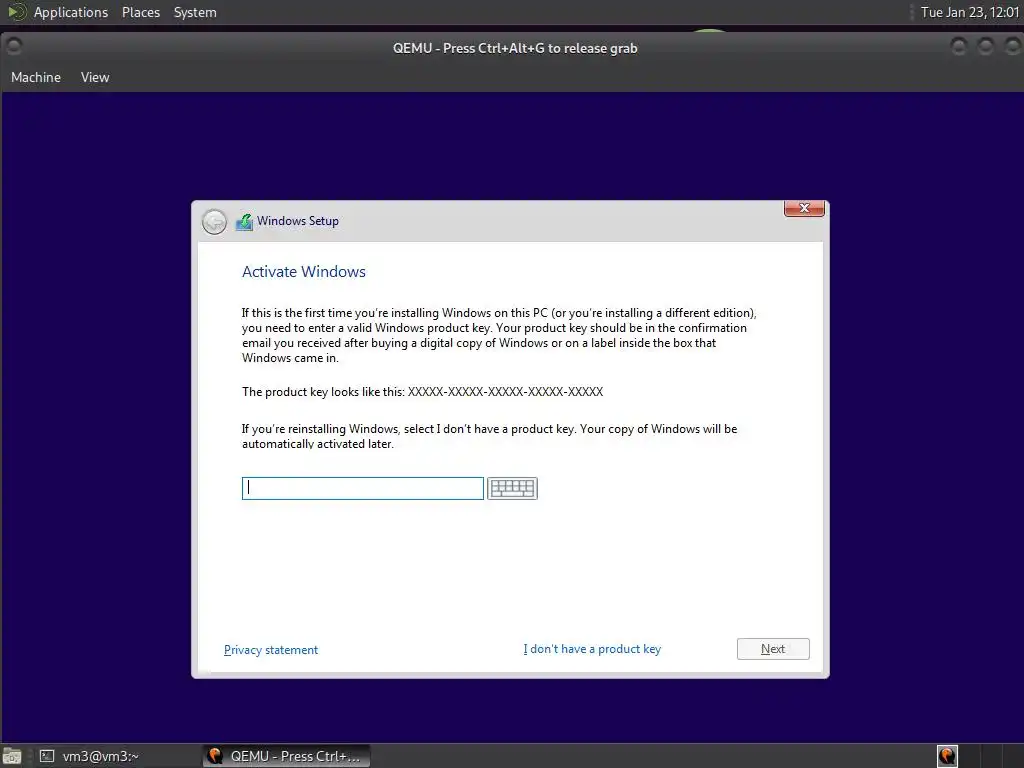
Task: Select the QEMU taskbar window button
Action: [x=286, y=756]
